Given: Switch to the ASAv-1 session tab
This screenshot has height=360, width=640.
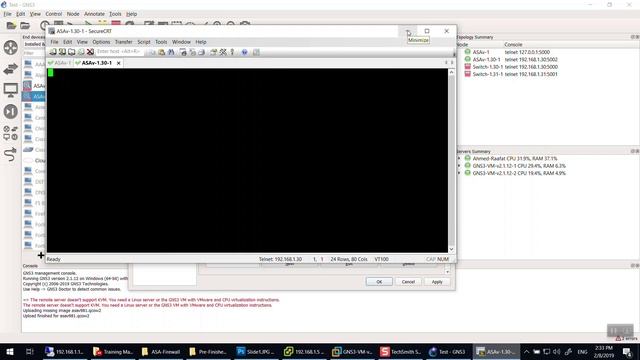Looking at the screenshot, I should (x=60, y=63).
